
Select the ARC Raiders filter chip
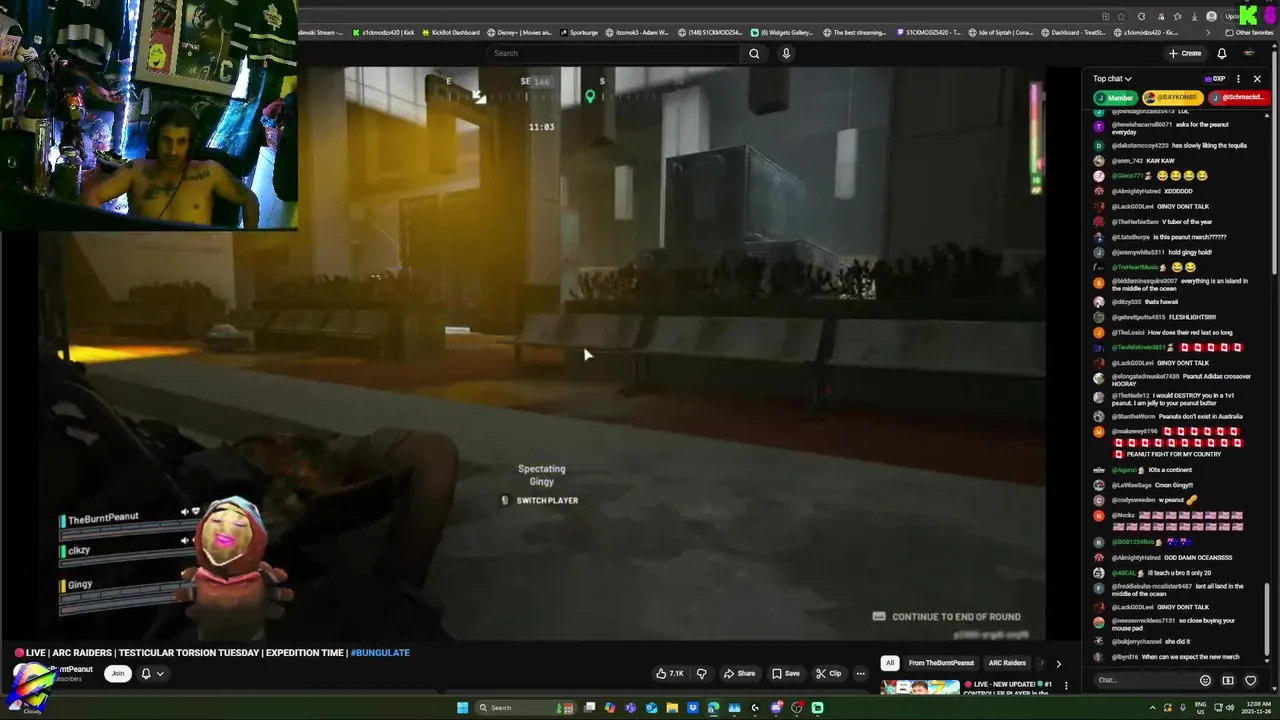(1007, 663)
